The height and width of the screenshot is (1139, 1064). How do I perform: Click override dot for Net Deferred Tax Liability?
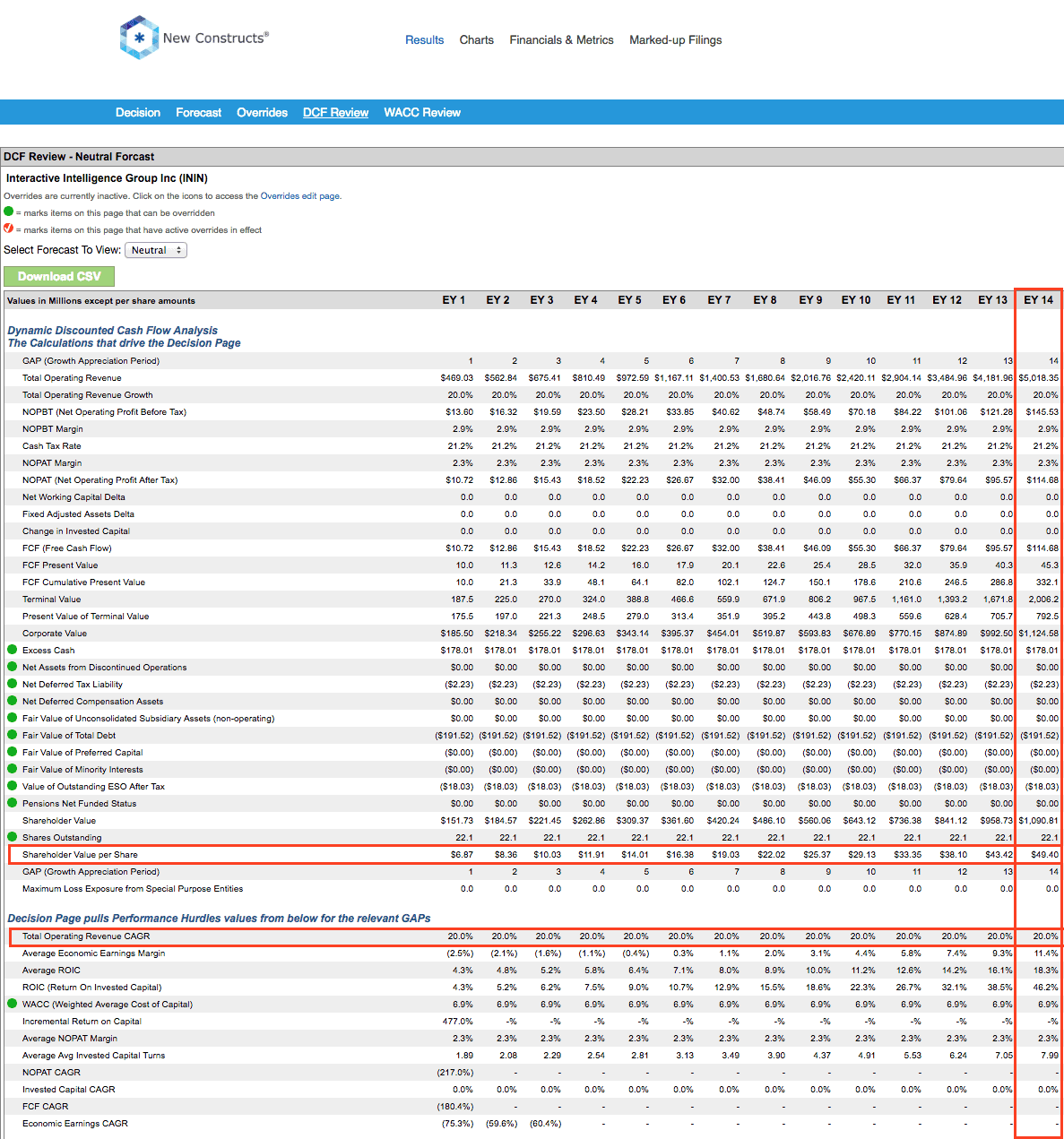(12, 684)
